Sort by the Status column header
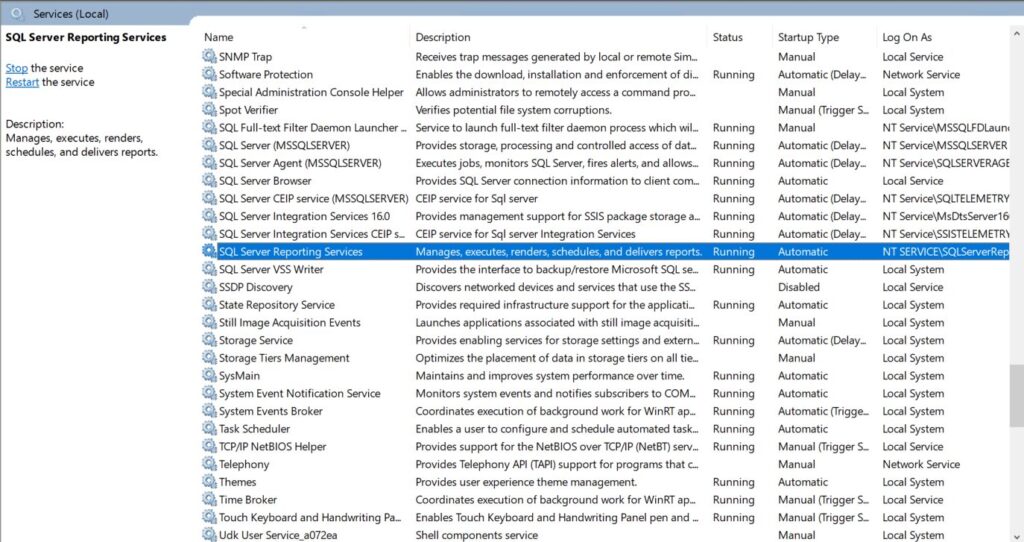The height and width of the screenshot is (542, 1024). (728, 37)
